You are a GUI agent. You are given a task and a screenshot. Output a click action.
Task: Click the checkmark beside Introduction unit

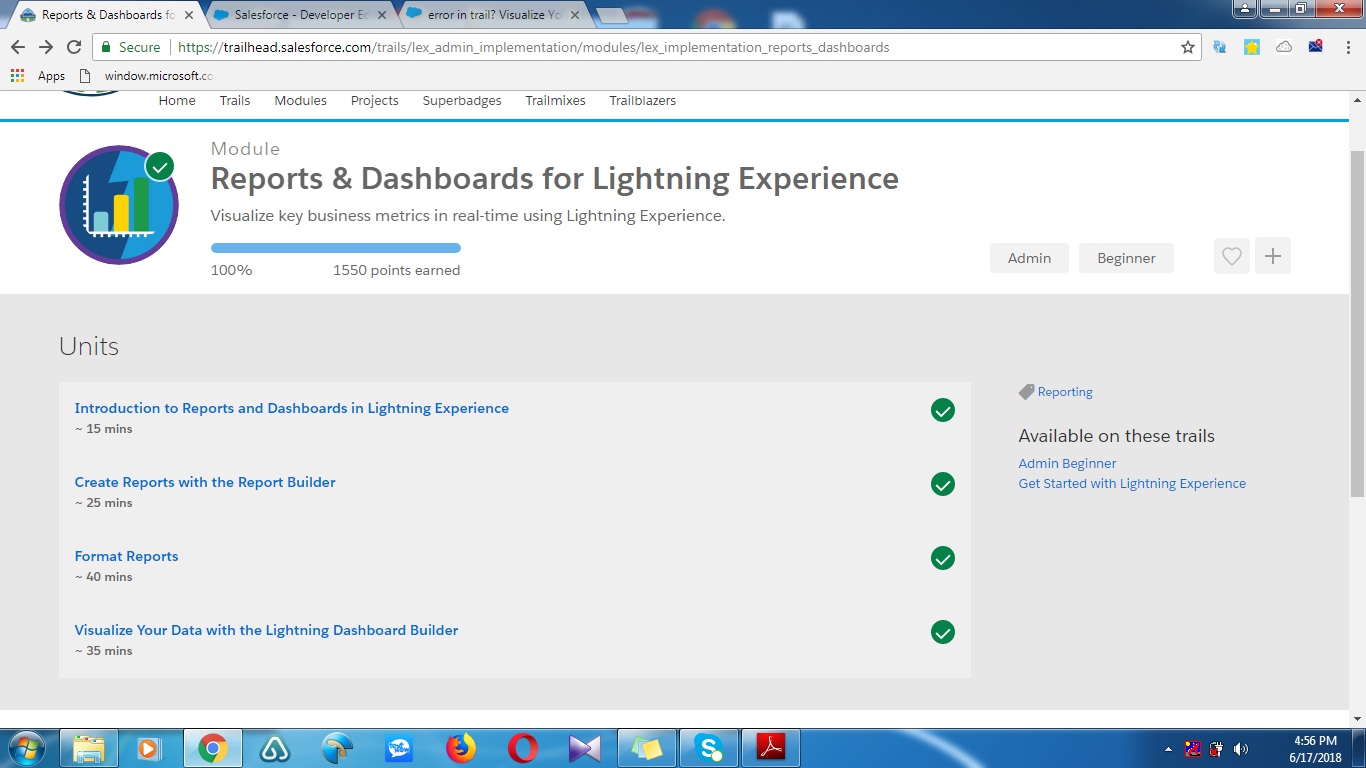click(x=942, y=410)
